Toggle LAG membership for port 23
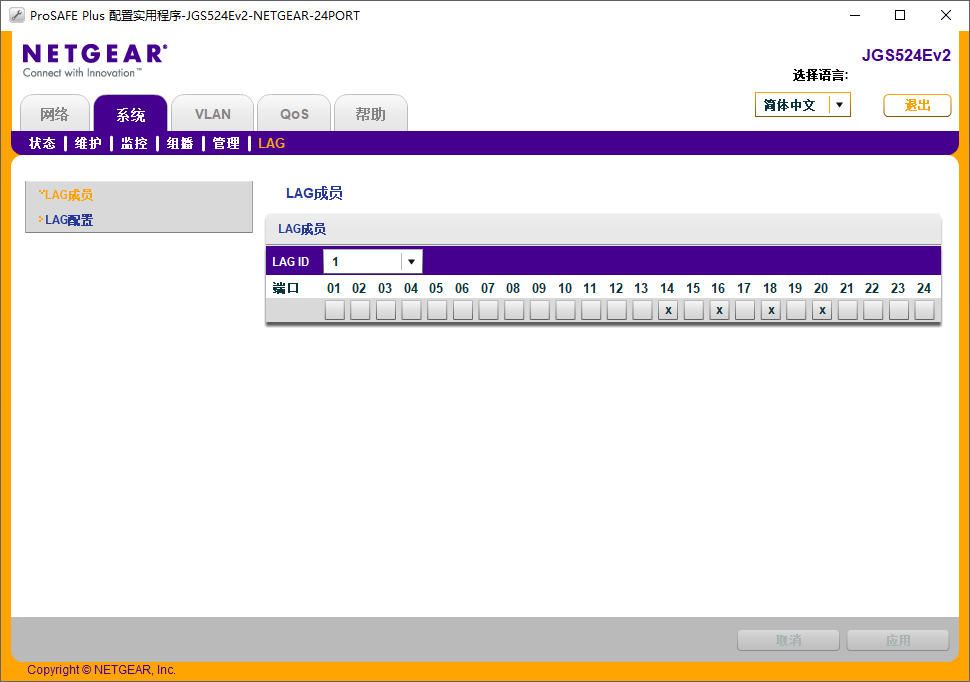 [x=899, y=310]
